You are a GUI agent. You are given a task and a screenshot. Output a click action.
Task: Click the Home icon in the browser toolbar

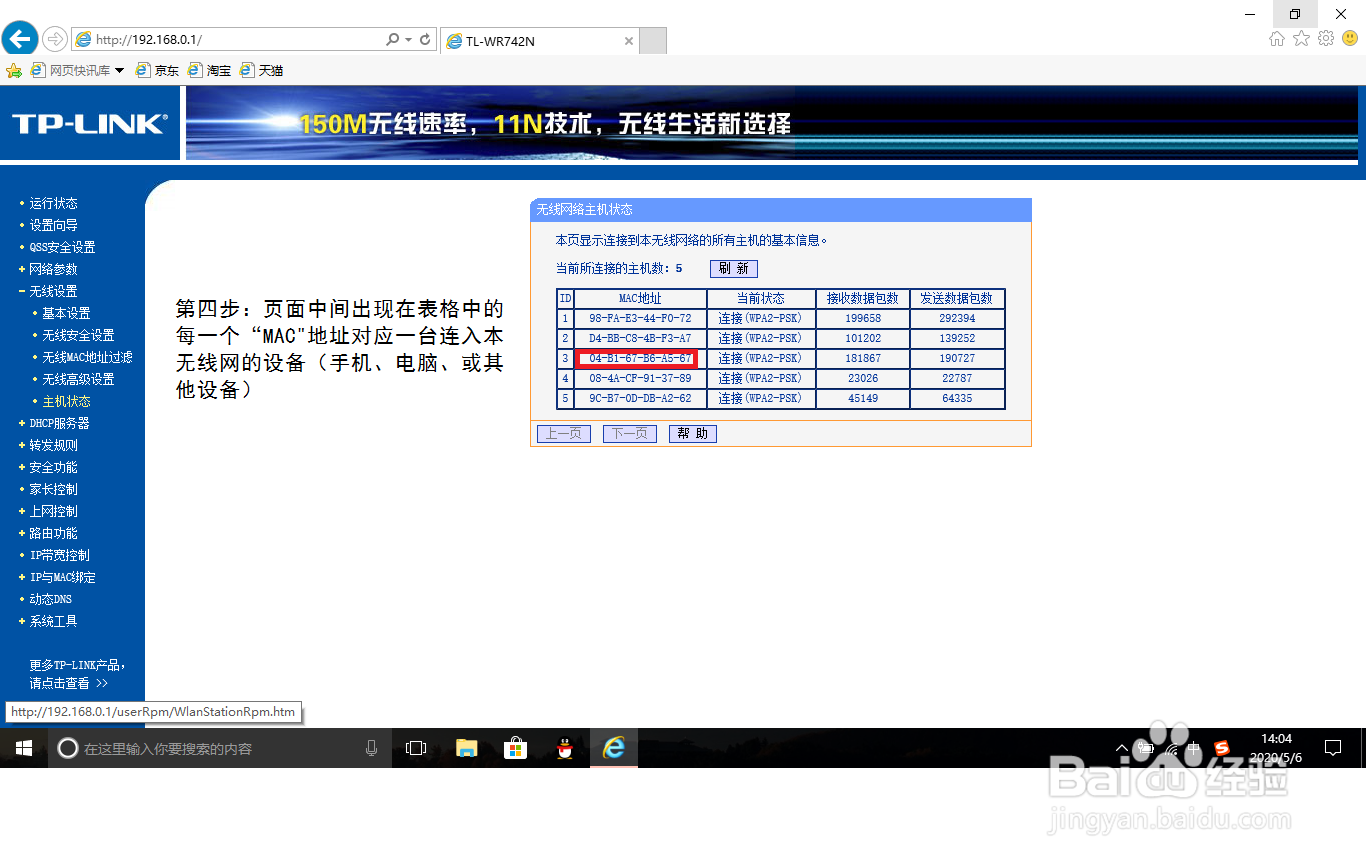pos(1276,38)
